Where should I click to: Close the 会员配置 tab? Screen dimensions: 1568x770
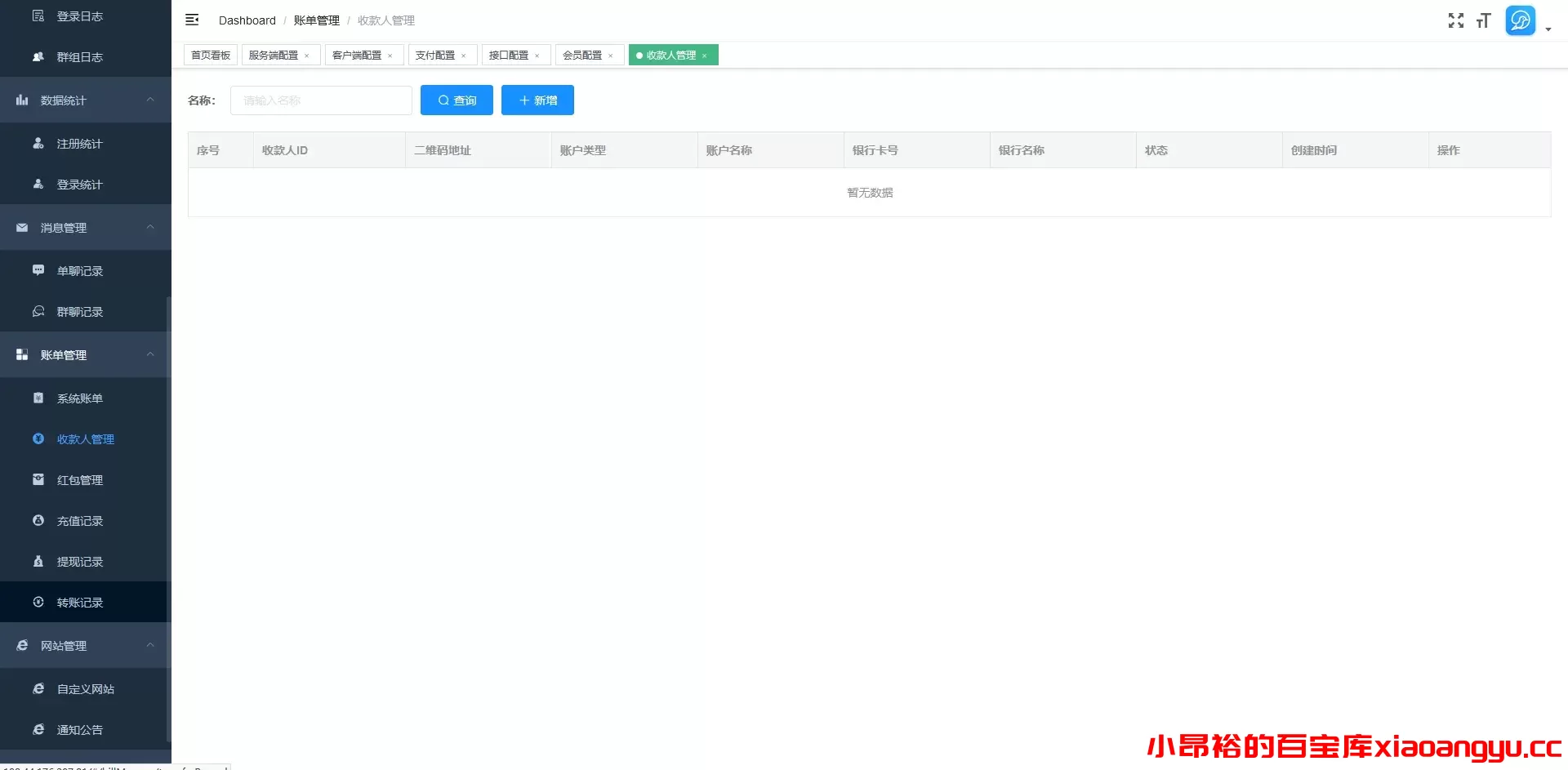coord(611,56)
